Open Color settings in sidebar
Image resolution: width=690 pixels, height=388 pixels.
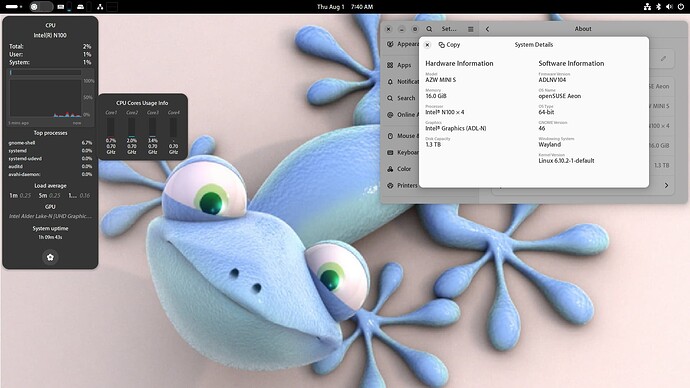pyautogui.click(x=400, y=169)
